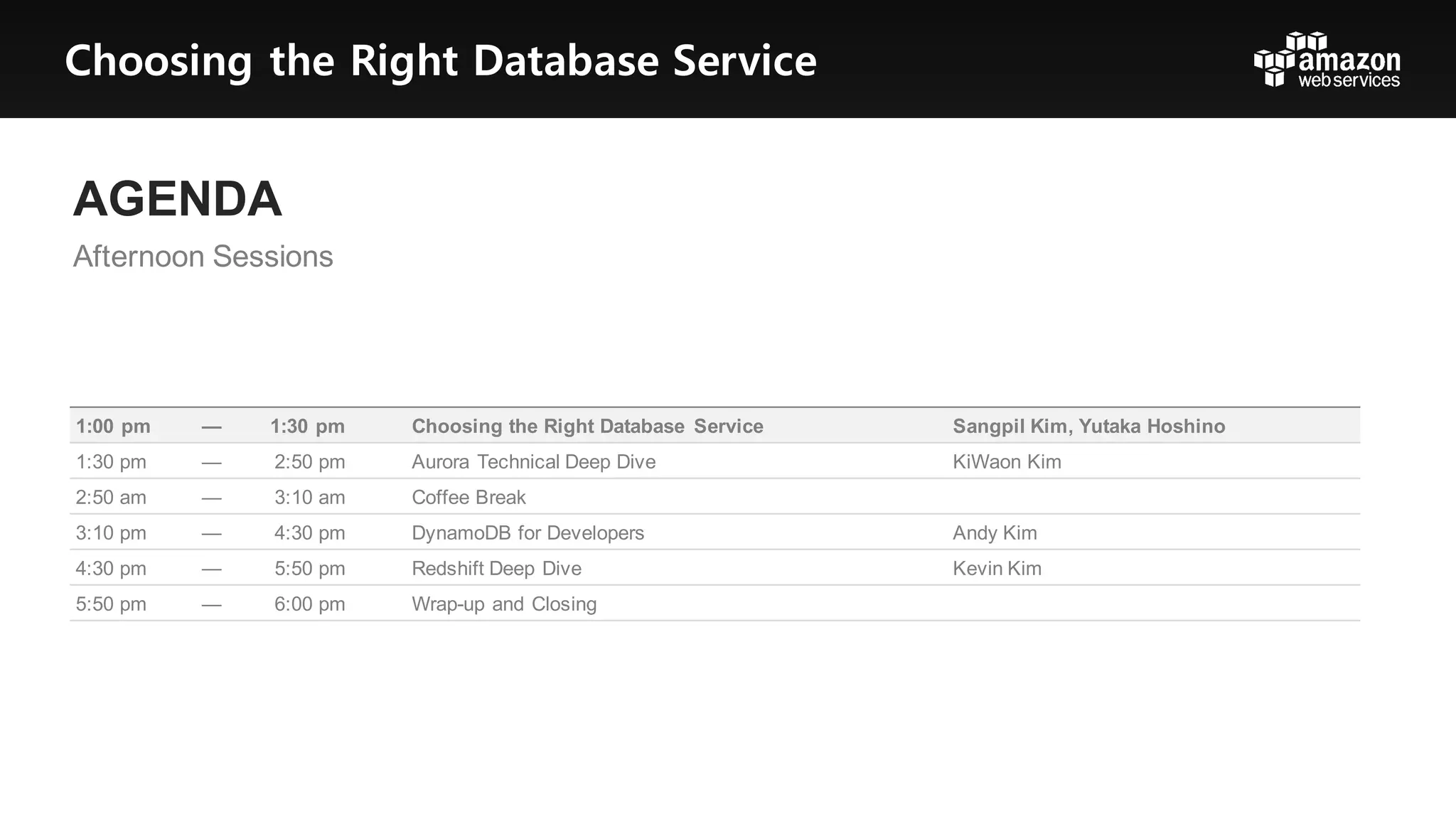Click the Amazon Web Services logo
The image size is (1456, 819).
point(1327,60)
